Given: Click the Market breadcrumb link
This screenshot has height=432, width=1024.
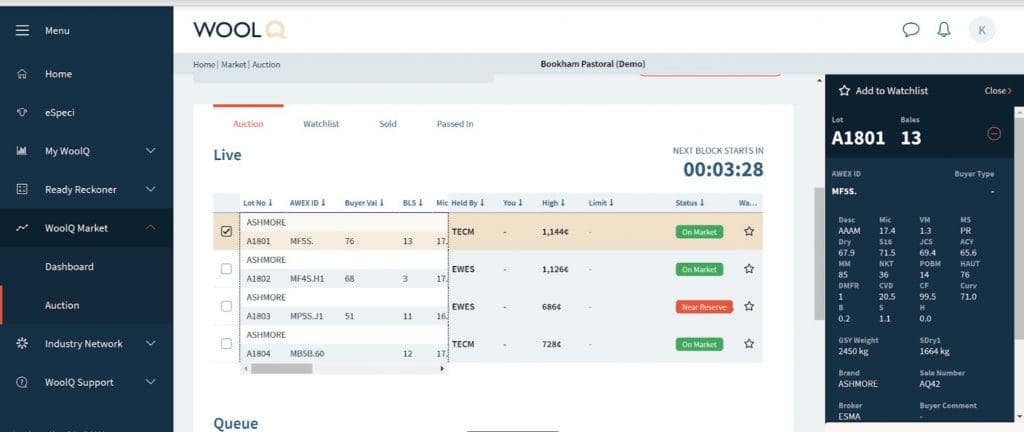Looking at the screenshot, I should [x=234, y=65].
